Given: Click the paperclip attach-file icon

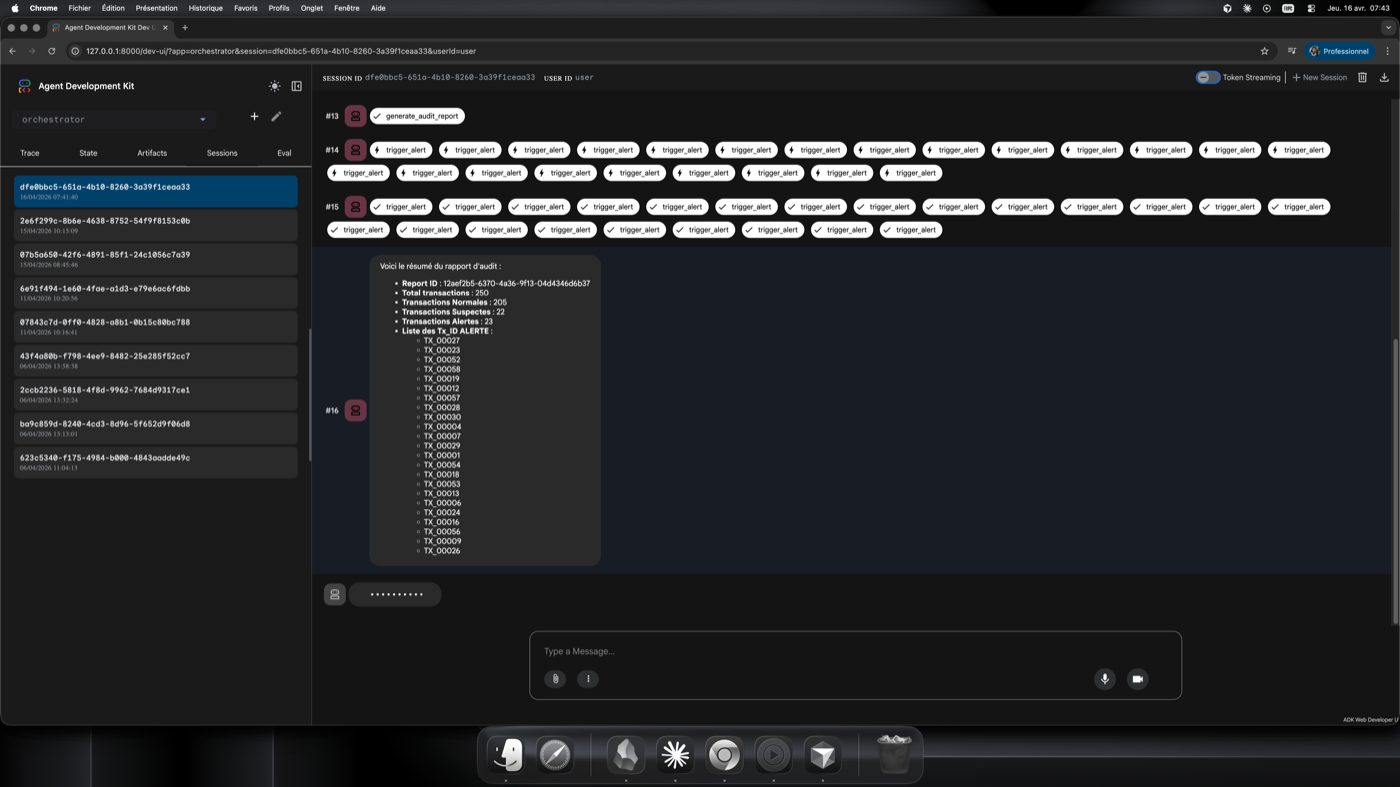Looking at the screenshot, I should [555, 679].
